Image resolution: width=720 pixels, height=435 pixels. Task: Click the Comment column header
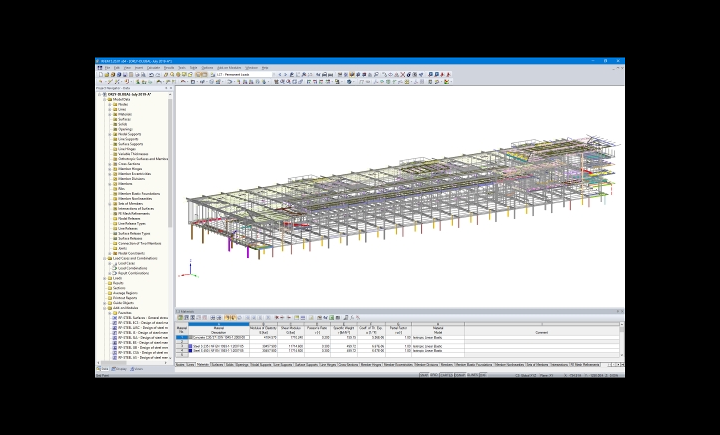[x=542, y=331]
